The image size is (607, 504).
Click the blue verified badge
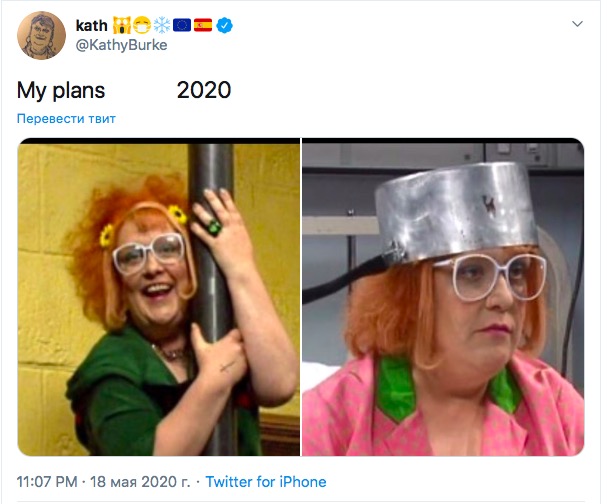click(224, 25)
